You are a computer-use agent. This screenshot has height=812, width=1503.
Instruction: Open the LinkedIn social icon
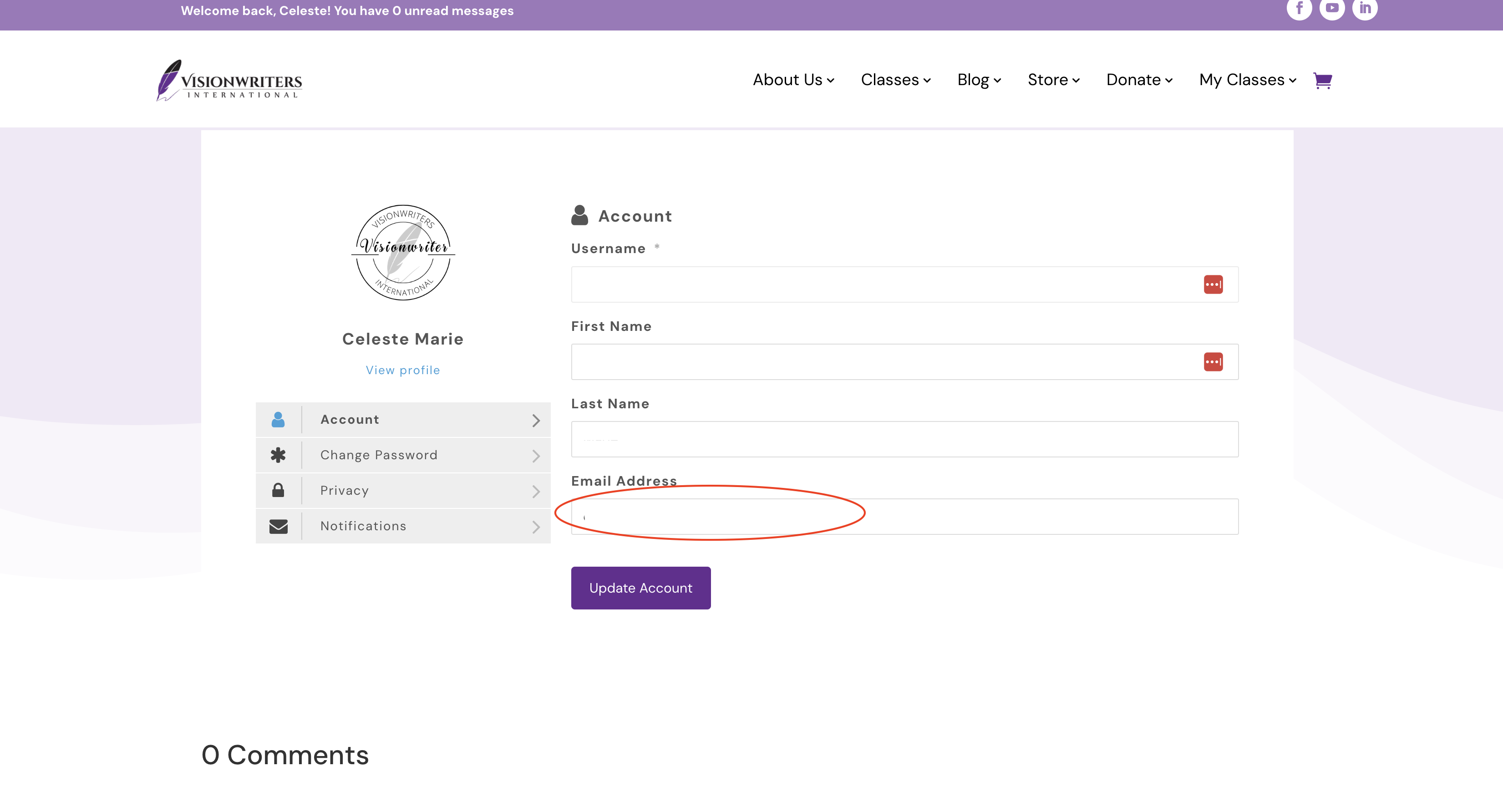1365,8
